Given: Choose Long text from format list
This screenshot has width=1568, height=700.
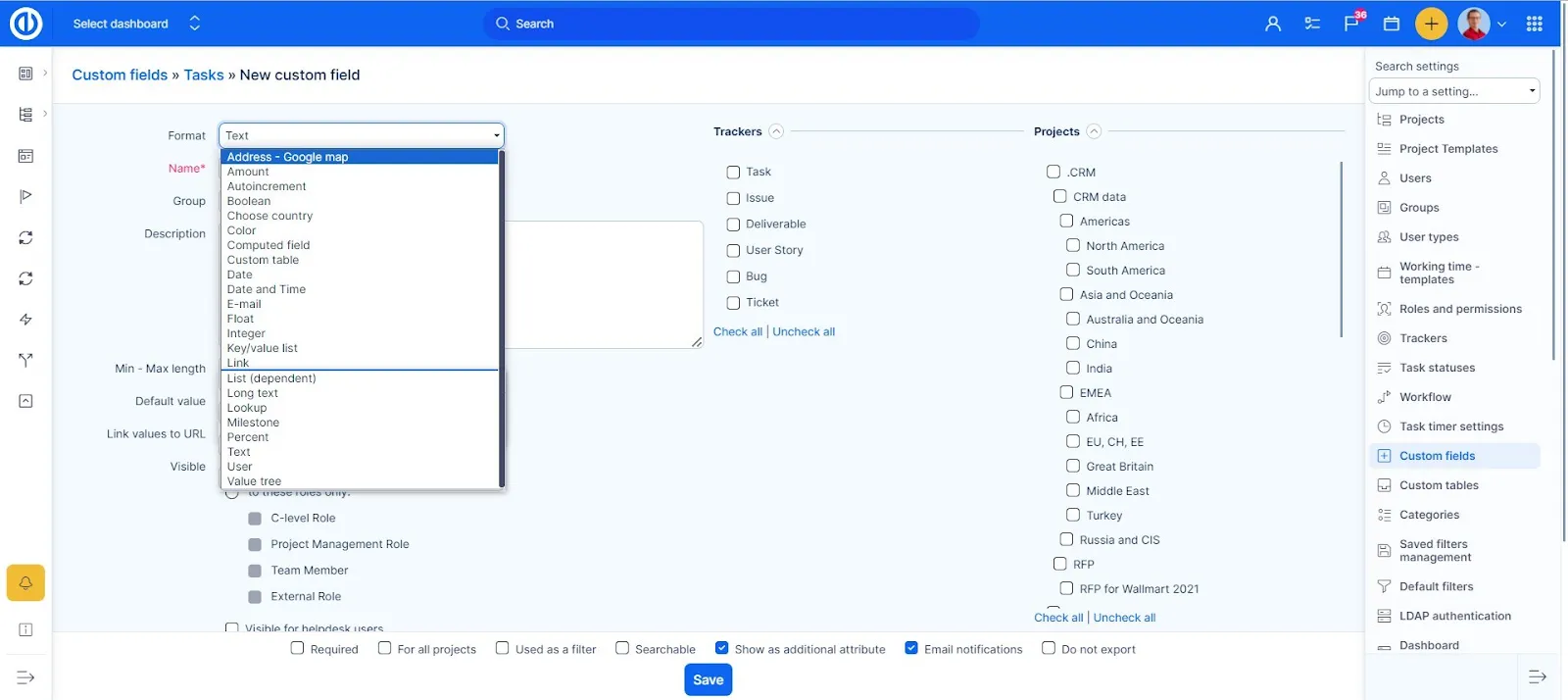Looking at the screenshot, I should point(360,393).
